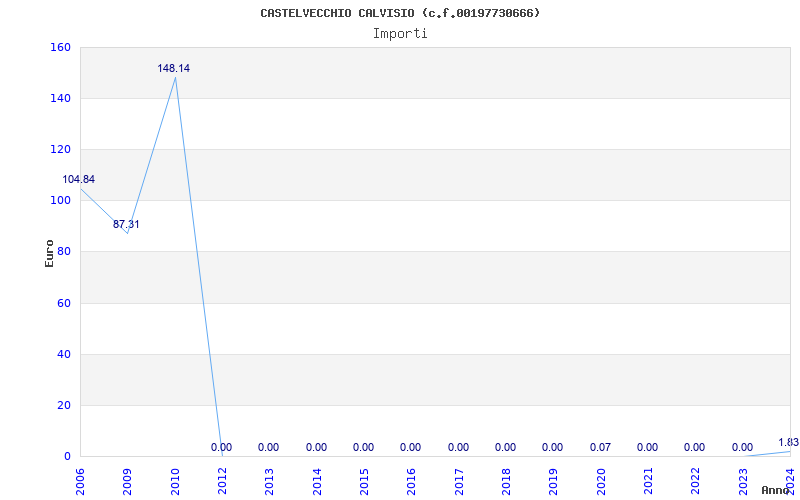This screenshot has height=500, width=800.
Task: Click the 0 y-axis tick
Action: [67, 456]
